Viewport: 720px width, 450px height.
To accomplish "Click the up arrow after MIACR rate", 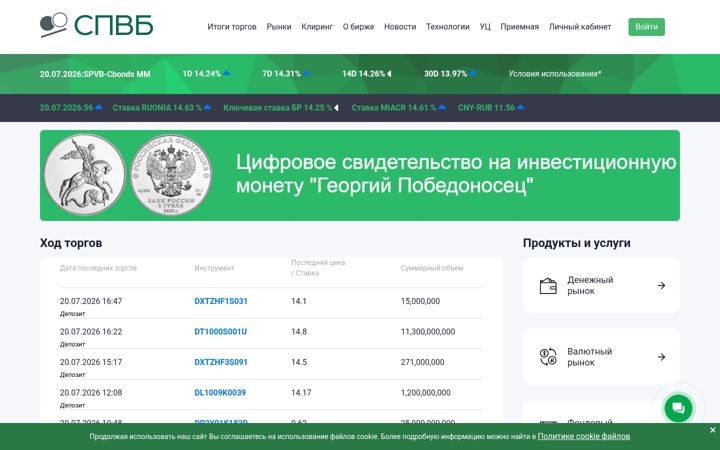I will (442, 107).
